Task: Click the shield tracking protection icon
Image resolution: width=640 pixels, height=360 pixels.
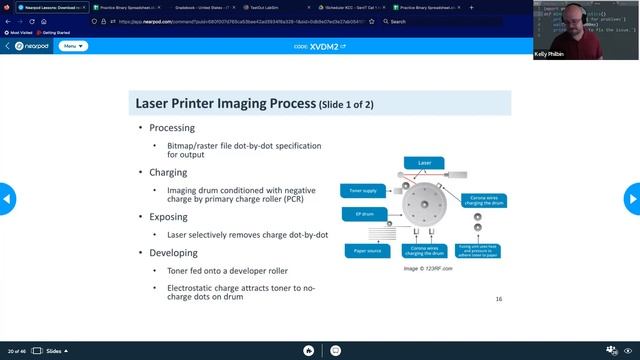Action: pos(94,21)
